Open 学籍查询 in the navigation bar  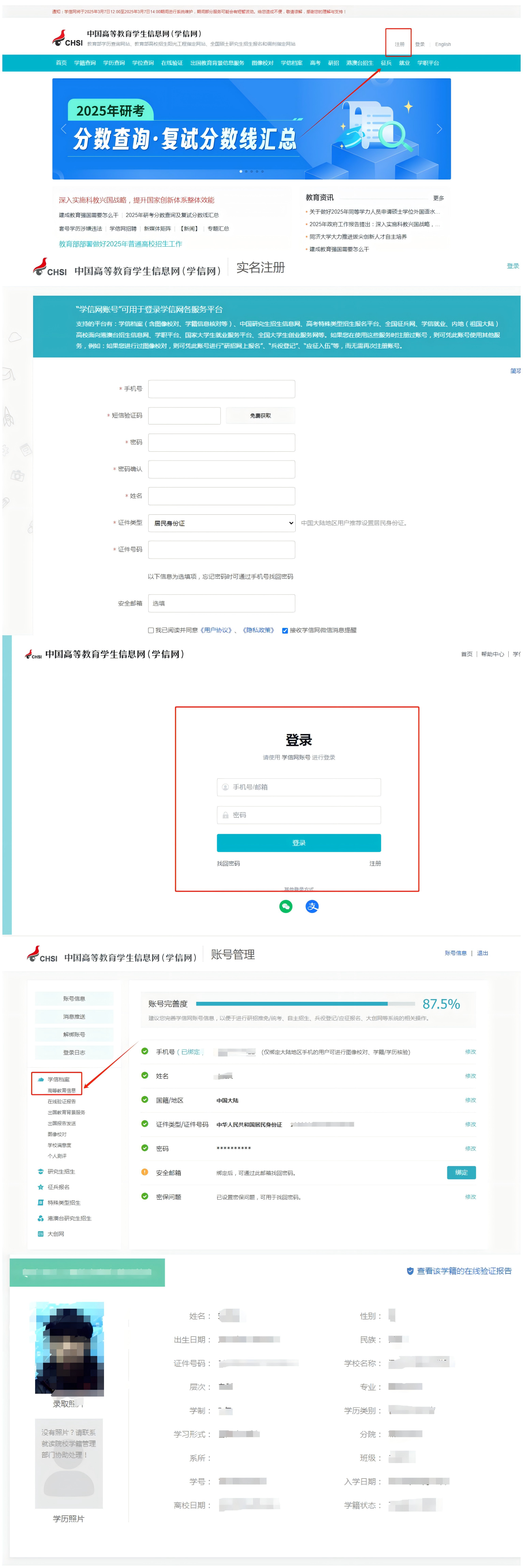click(x=85, y=63)
